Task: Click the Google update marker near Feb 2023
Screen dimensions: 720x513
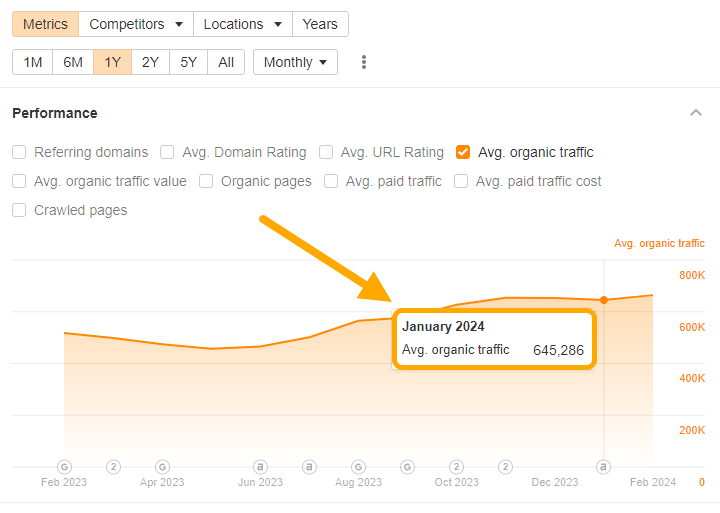Action: 65,466
